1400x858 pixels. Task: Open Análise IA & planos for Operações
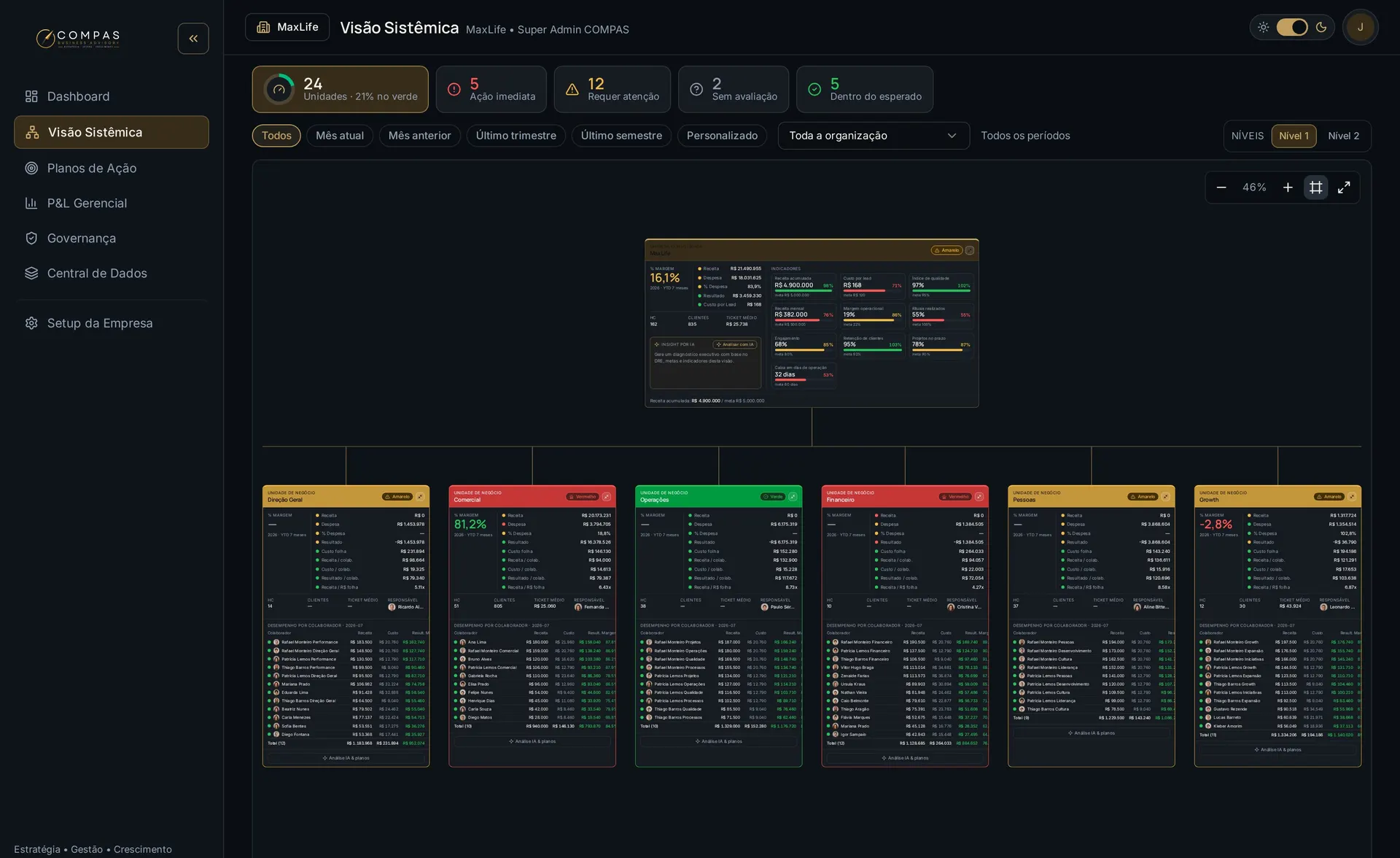click(719, 741)
